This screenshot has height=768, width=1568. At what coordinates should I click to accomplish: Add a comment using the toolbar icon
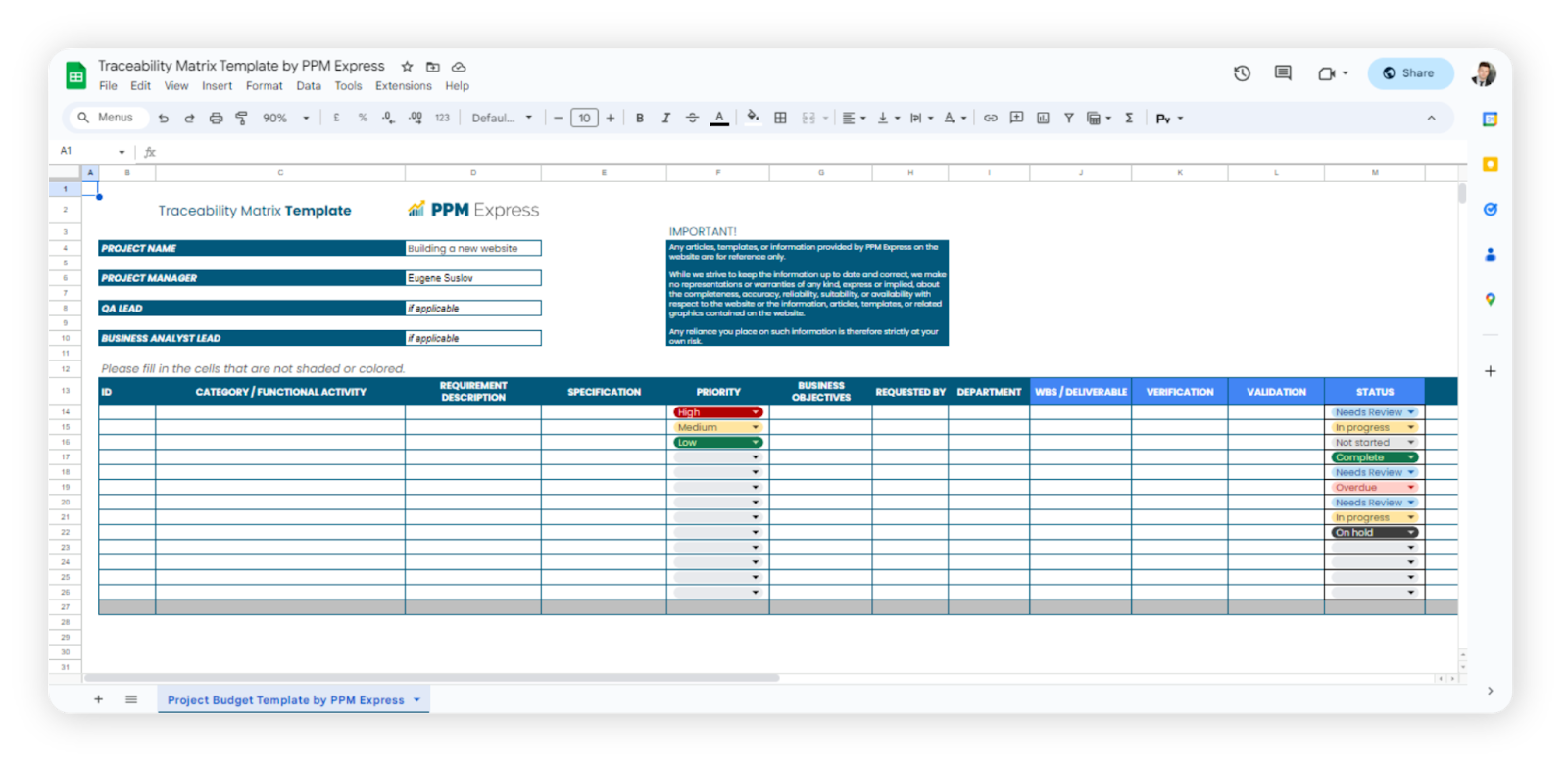pyautogui.click(x=1016, y=118)
